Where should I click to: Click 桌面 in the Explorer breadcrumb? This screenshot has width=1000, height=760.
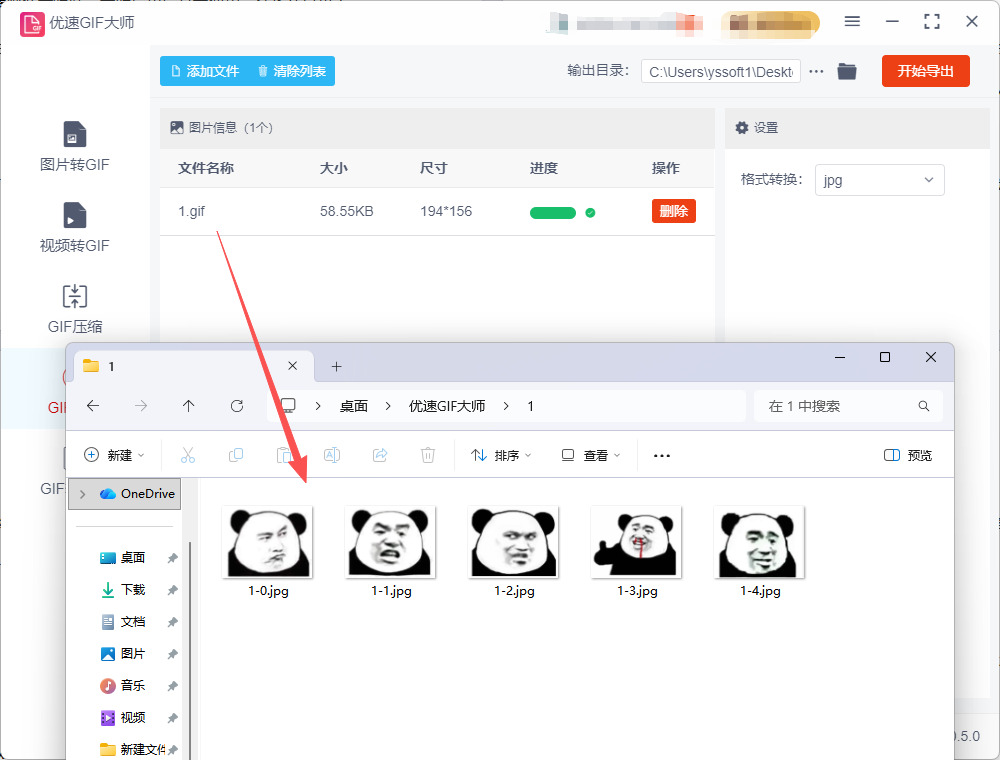coord(353,406)
